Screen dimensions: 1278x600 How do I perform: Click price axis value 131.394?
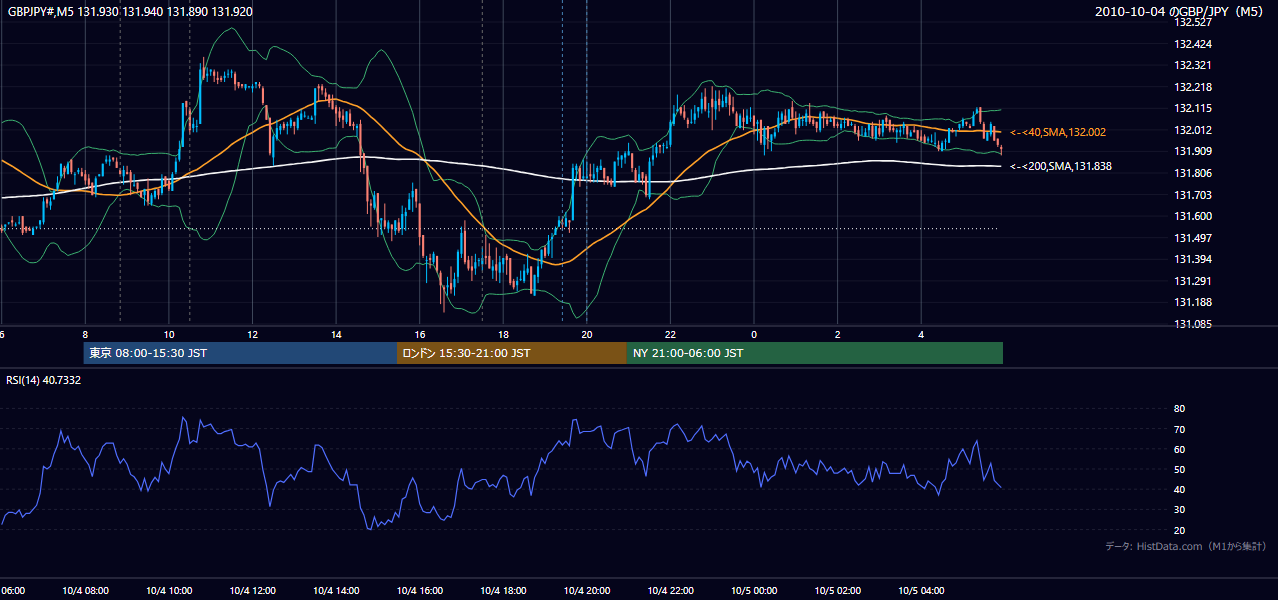tap(1192, 259)
